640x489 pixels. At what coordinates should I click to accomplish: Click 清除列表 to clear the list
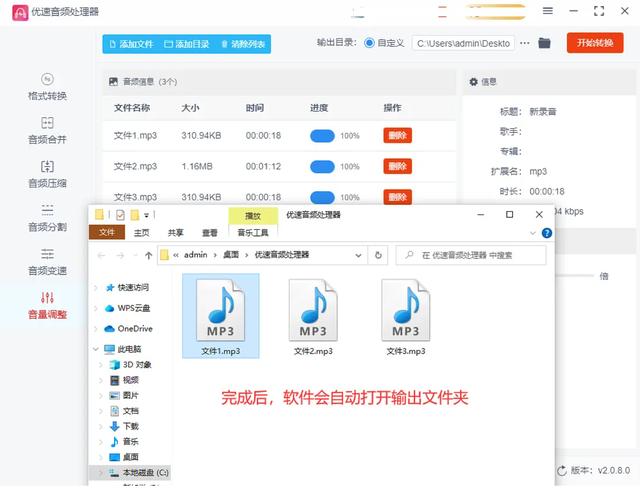[x=243, y=44]
